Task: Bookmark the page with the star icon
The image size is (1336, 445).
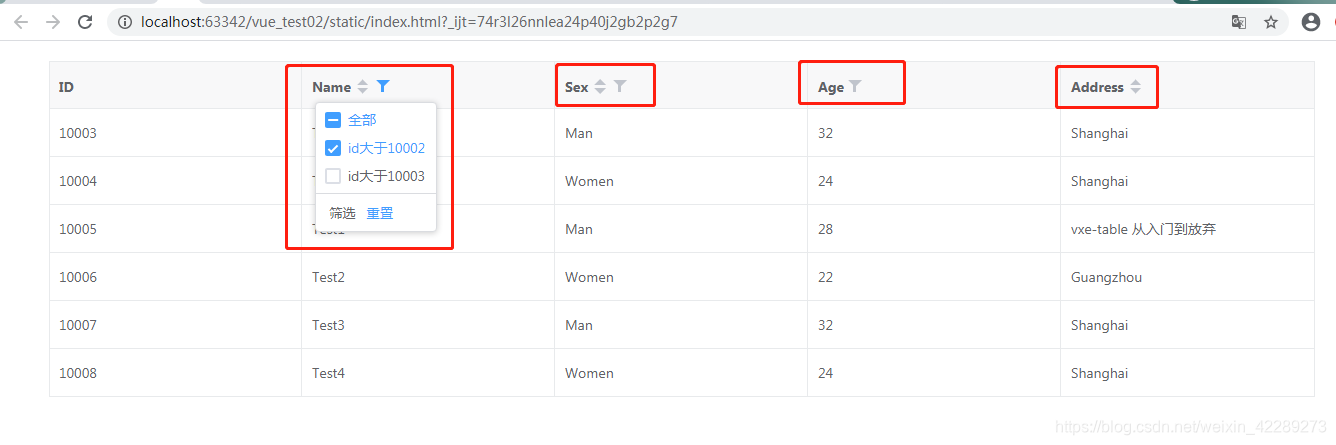Action: [1271, 22]
